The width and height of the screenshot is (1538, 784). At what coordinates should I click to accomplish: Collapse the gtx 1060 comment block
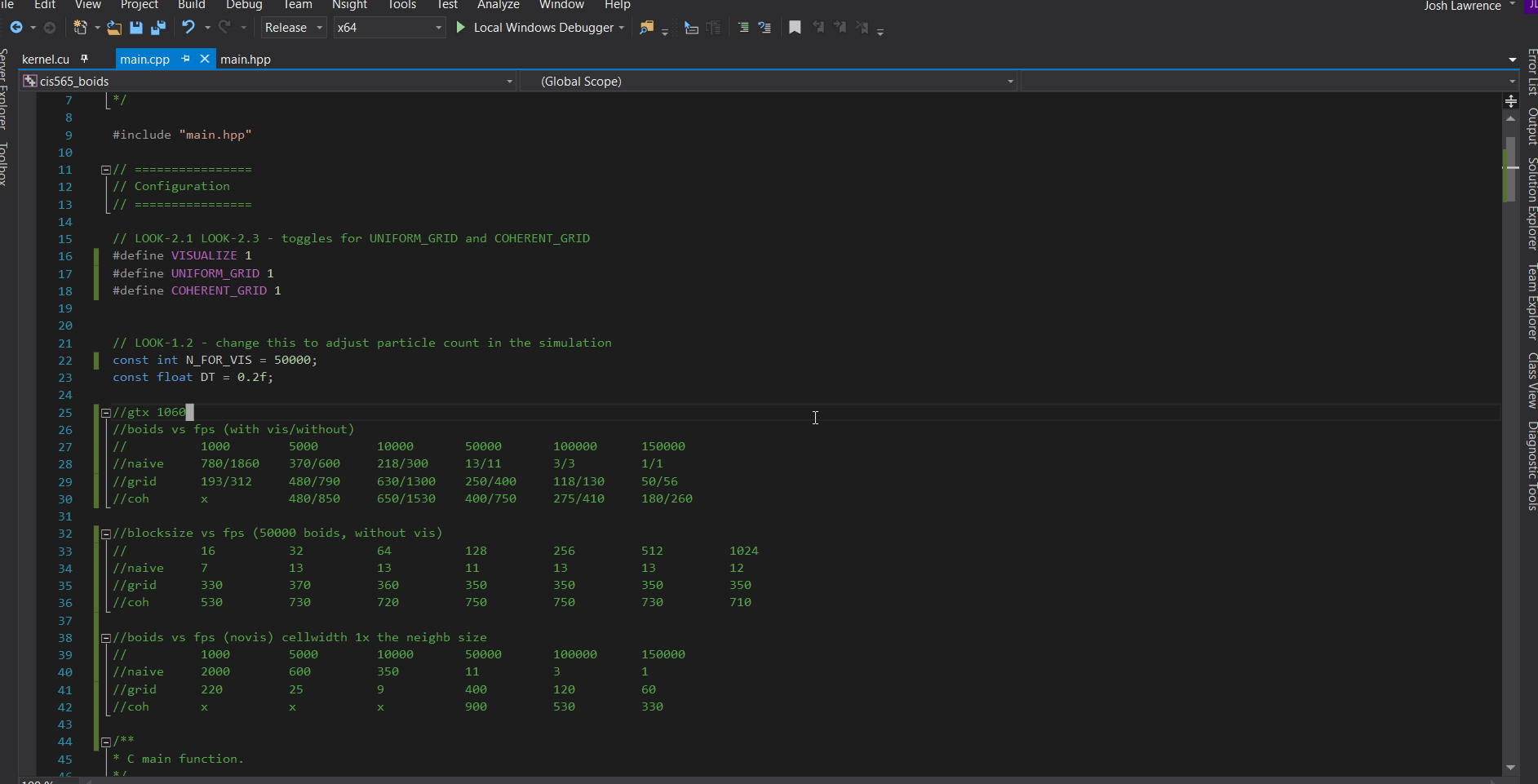pyautogui.click(x=106, y=413)
